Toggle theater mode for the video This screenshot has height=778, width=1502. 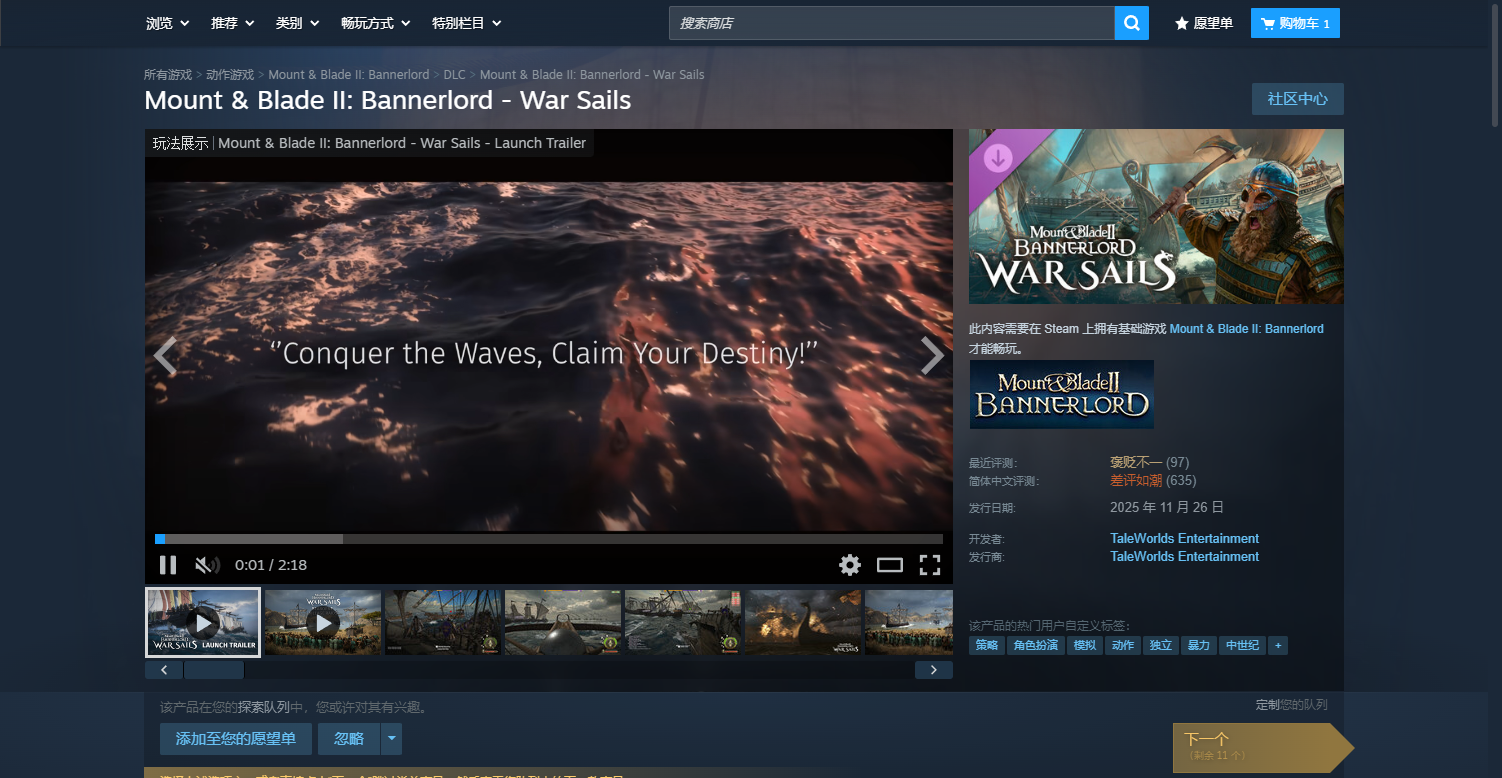point(890,565)
